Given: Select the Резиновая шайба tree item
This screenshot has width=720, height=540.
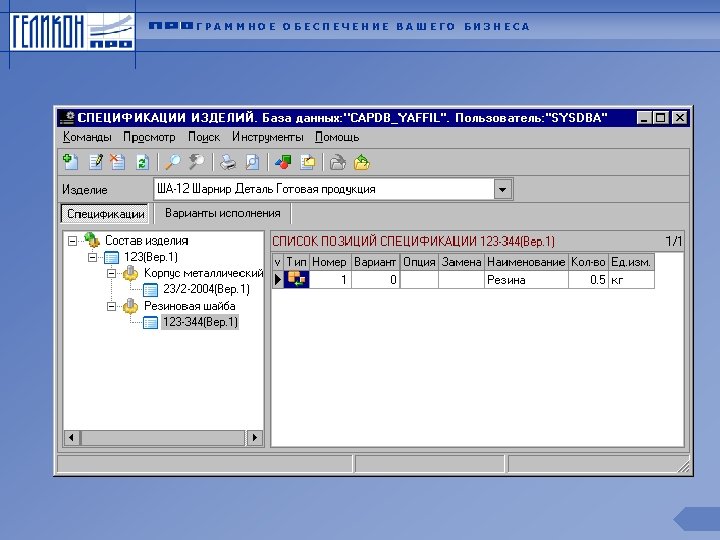Looking at the screenshot, I should 190,306.
